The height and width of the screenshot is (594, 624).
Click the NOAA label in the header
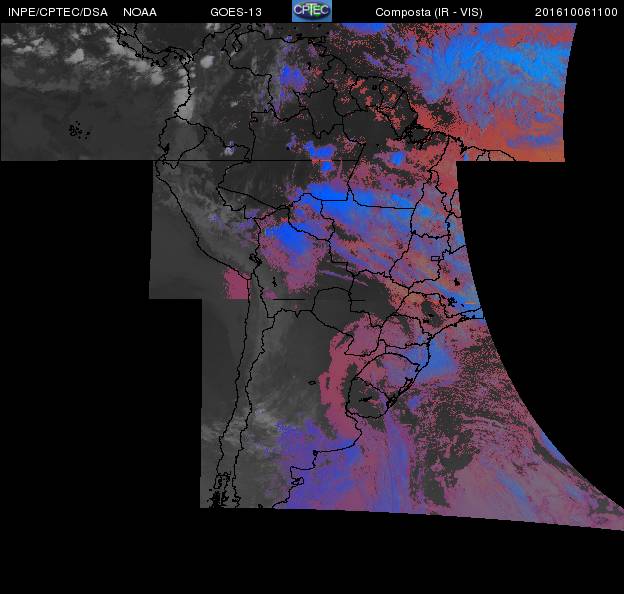coord(139,12)
